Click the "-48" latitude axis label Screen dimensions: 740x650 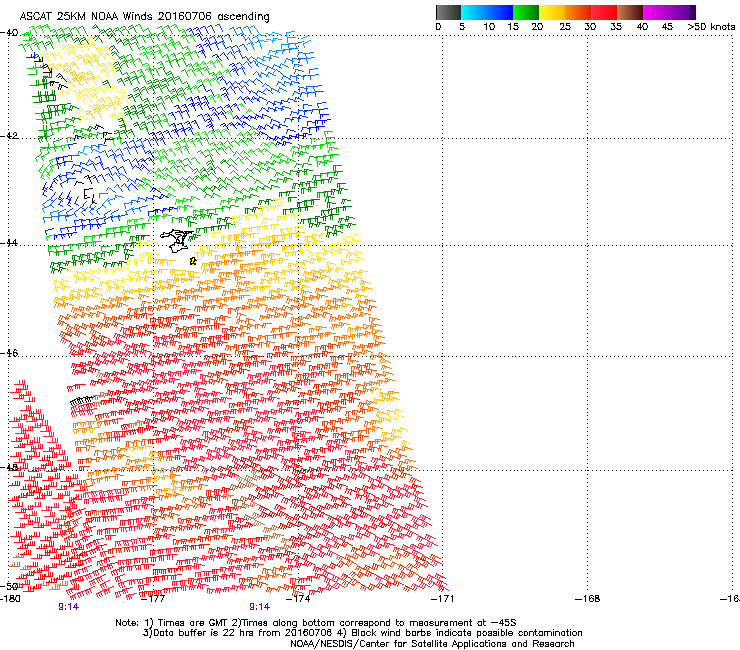tap(9, 467)
